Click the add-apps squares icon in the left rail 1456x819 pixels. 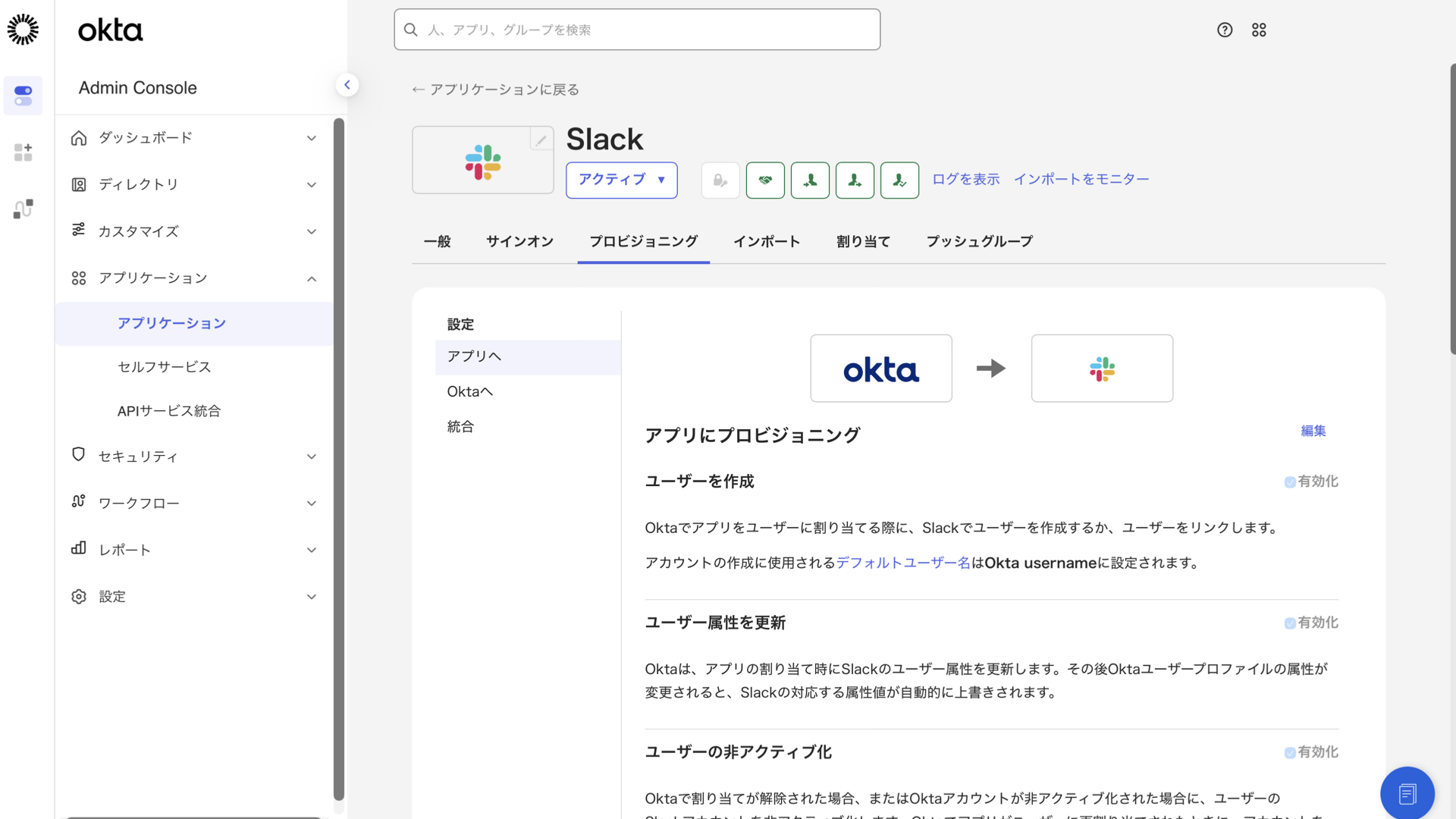[23, 152]
